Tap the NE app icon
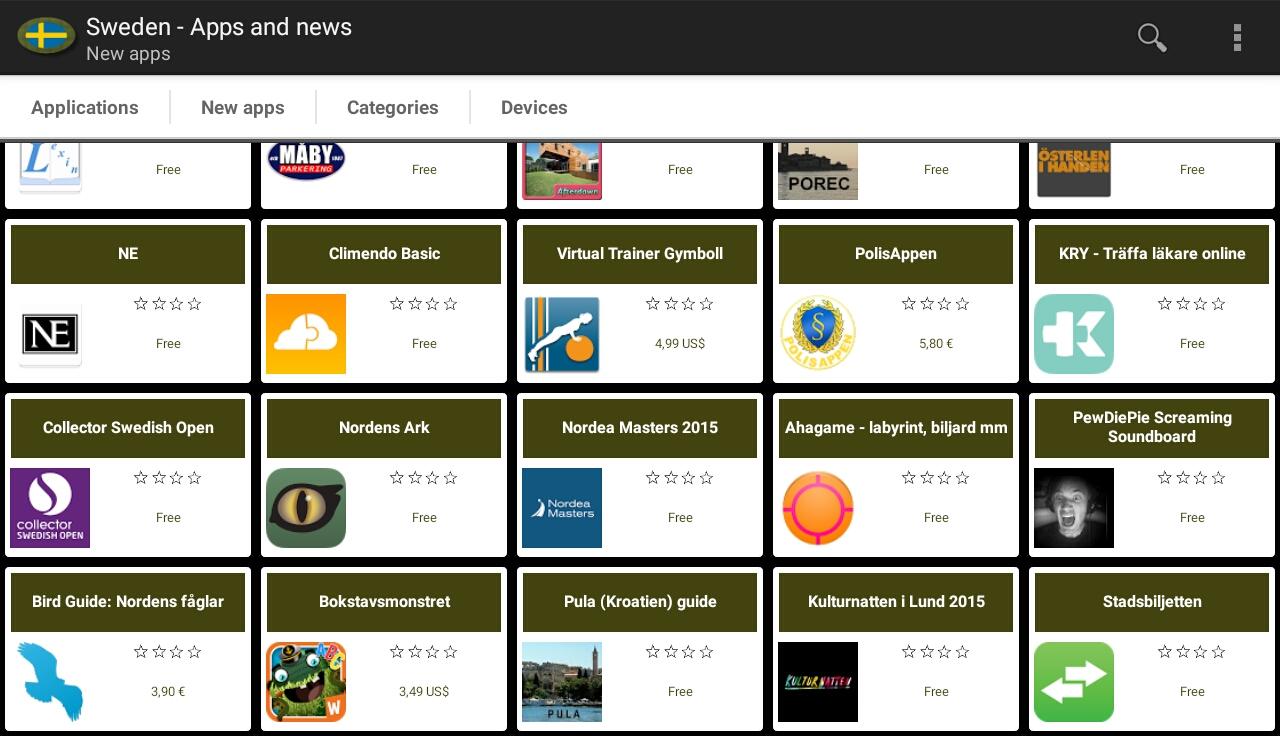Viewport: 1280px width, 736px height. [x=50, y=334]
